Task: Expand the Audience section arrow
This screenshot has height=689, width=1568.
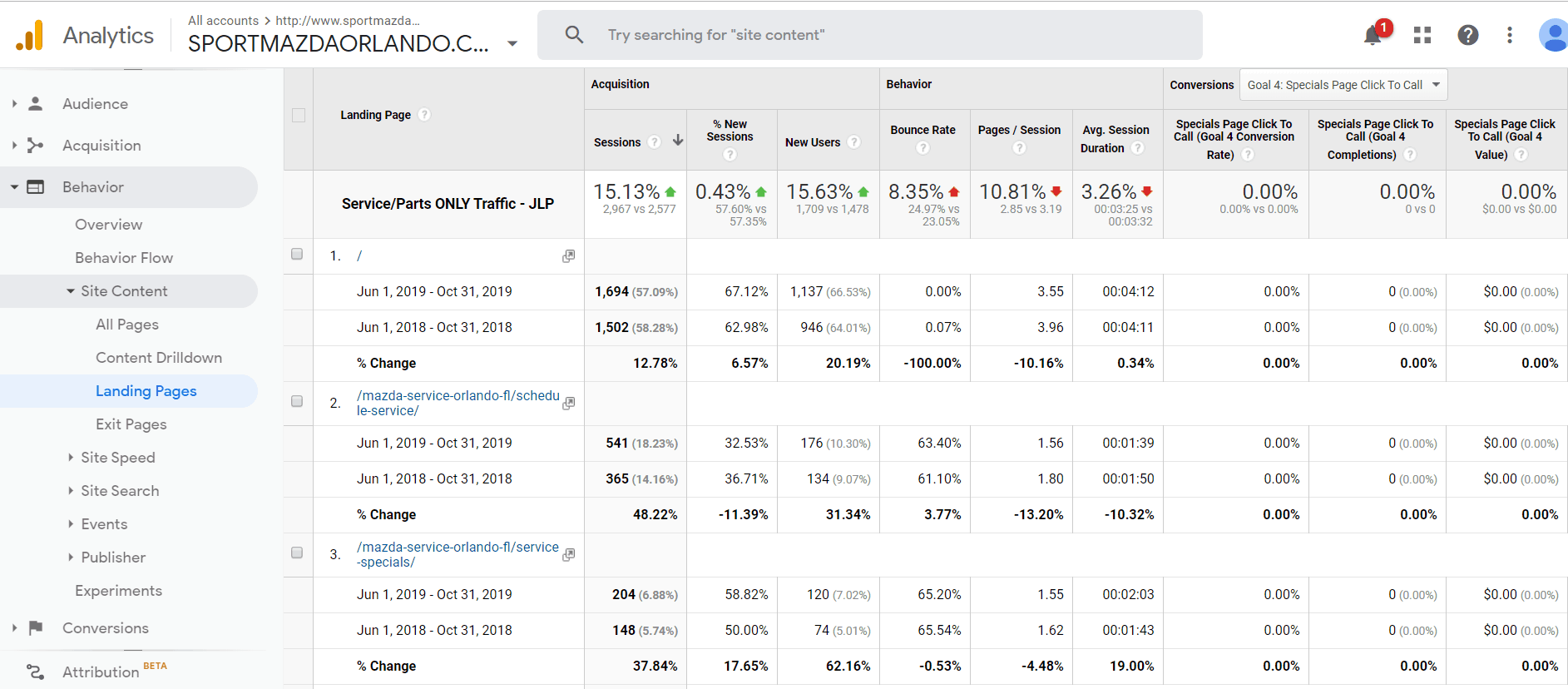Action: tap(14, 104)
